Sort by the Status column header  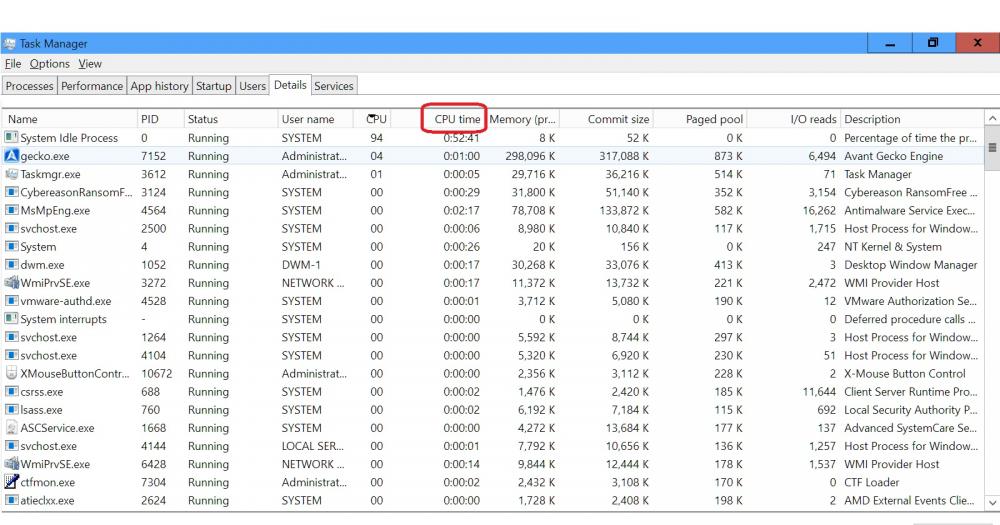(x=230, y=119)
